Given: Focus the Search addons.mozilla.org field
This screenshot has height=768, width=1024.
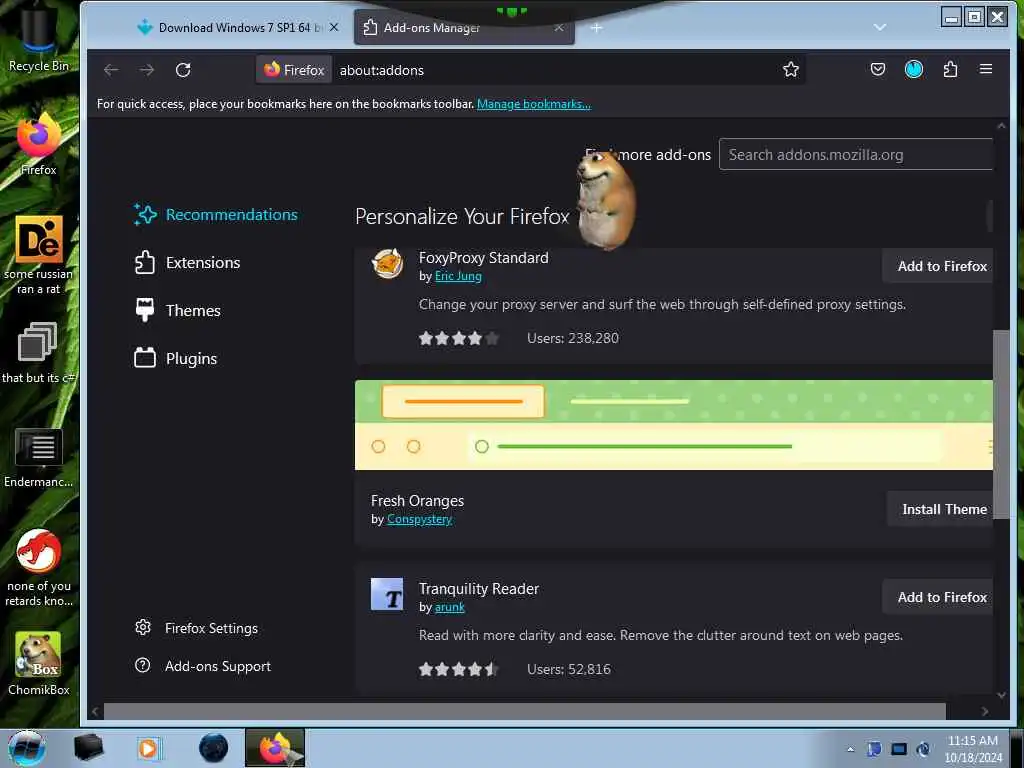Looking at the screenshot, I should click(x=856, y=155).
